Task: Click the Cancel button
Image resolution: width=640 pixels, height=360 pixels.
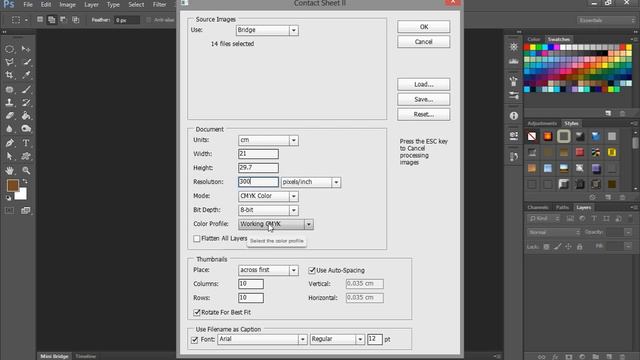Action: point(424,42)
